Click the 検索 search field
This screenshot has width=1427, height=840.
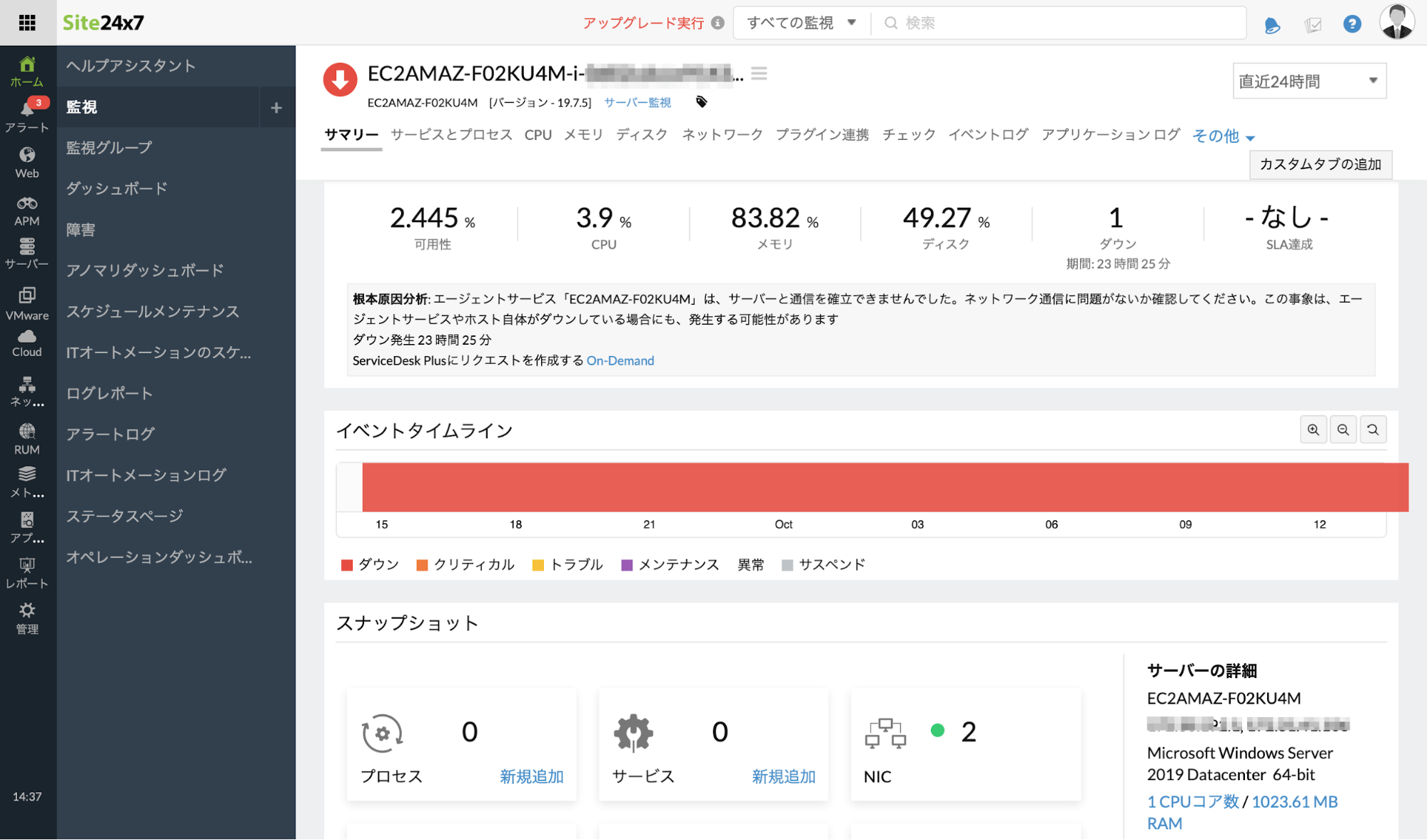[x=1059, y=23]
